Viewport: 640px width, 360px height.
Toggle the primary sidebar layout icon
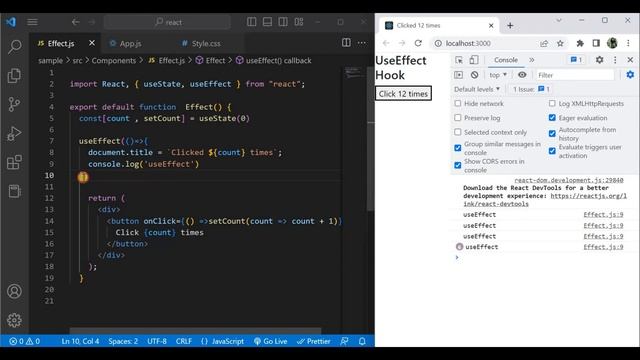pos(252,22)
